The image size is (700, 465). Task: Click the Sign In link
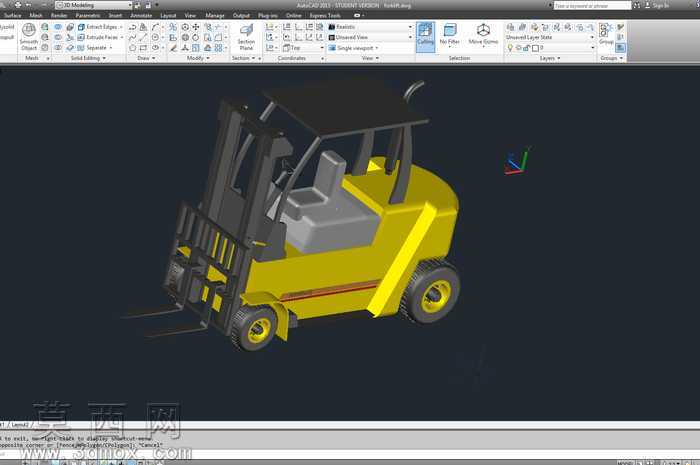coord(660,5)
